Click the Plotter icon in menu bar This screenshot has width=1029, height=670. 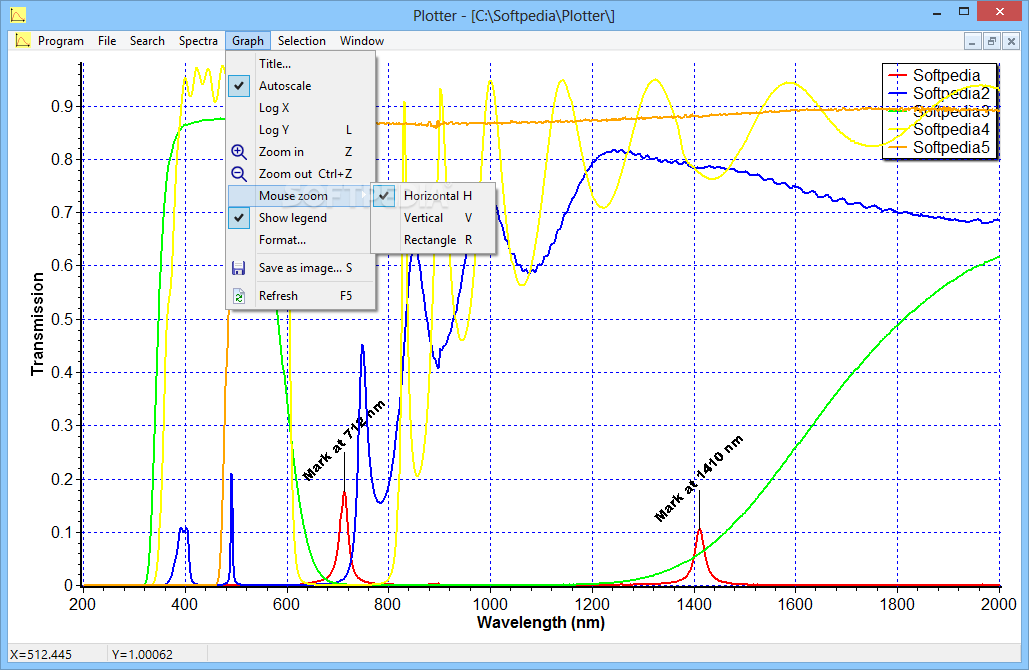click(23, 41)
